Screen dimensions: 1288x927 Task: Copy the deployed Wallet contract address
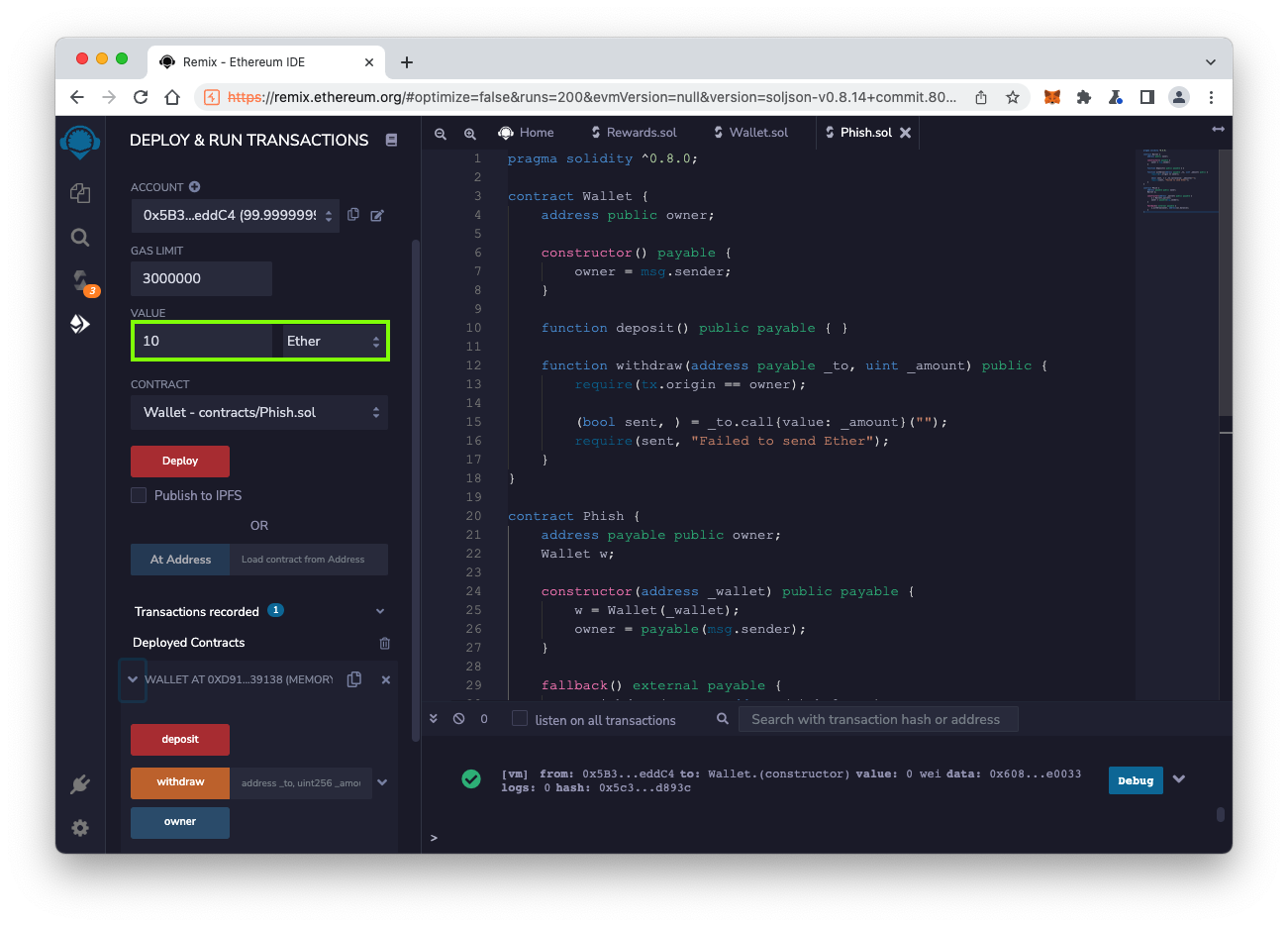[354, 679]
